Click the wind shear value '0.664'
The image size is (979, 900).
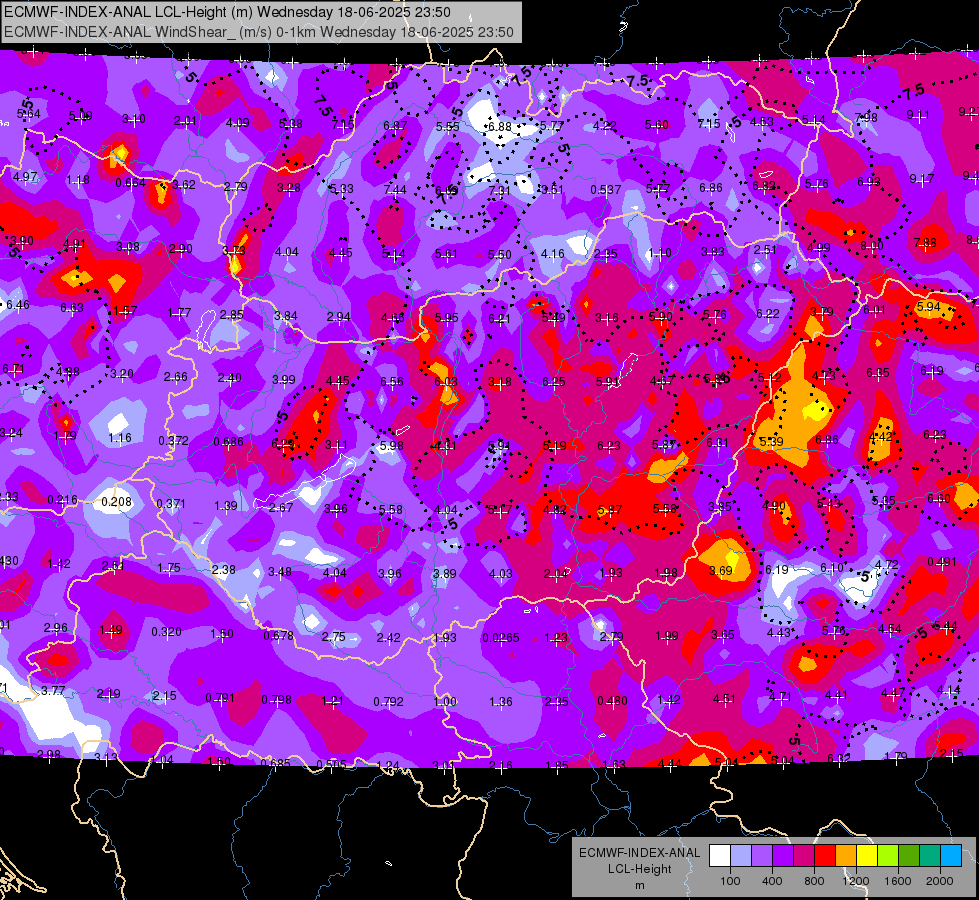coord(130,182)
